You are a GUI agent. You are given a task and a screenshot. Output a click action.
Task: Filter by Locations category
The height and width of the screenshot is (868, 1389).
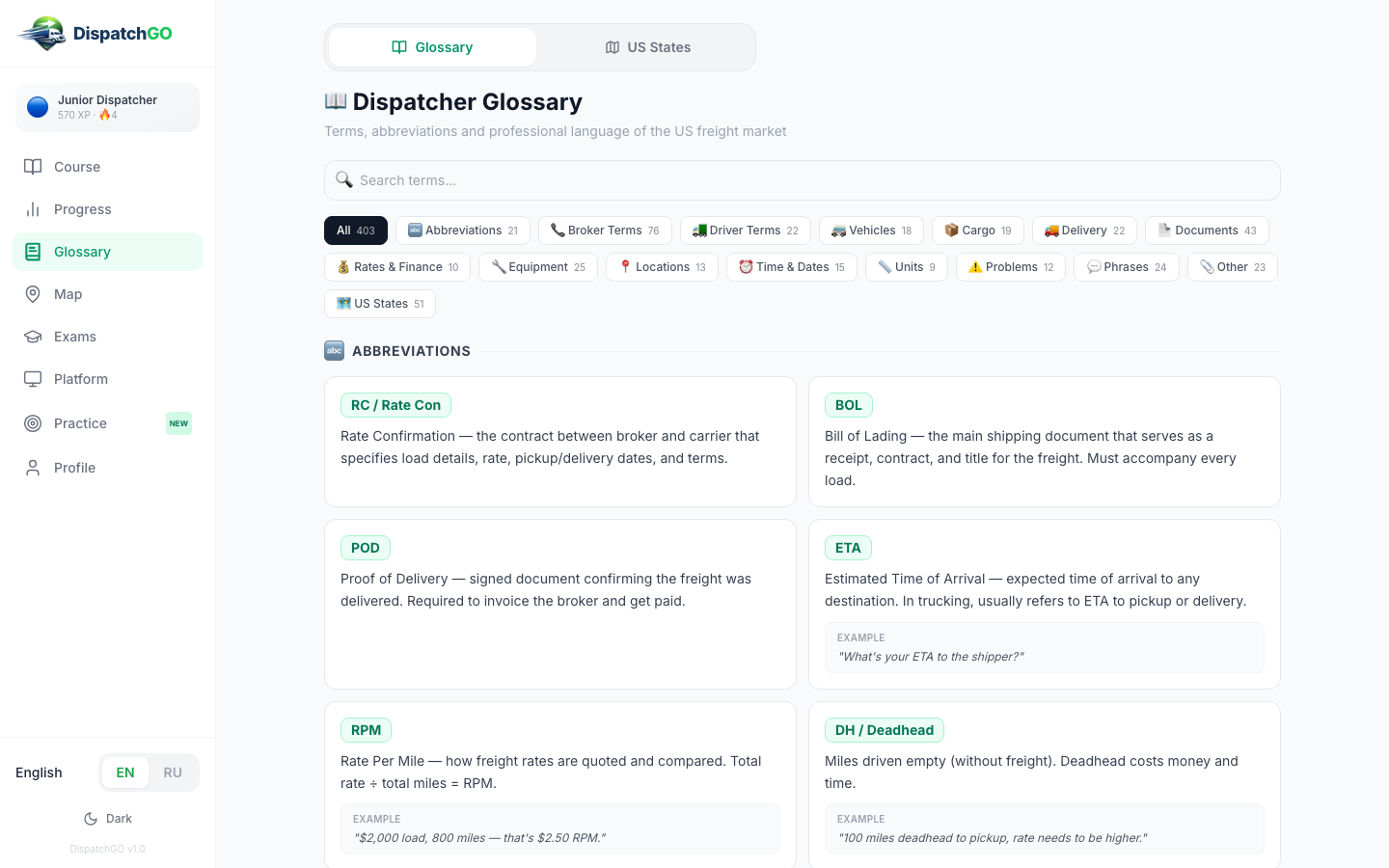(x=662, y=267)
